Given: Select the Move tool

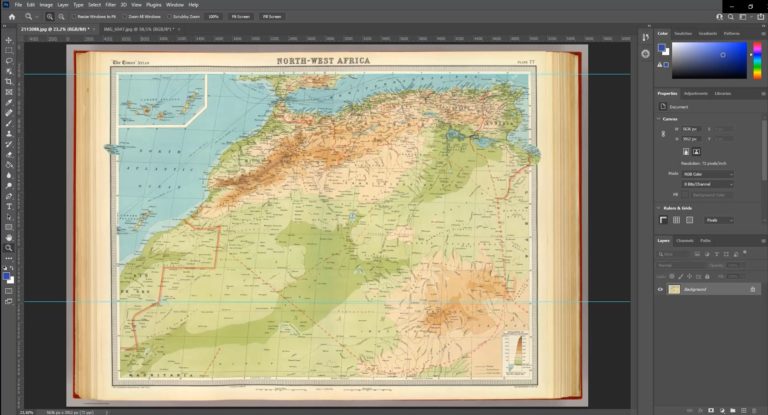Looking at the screenshot, I should tap(9, 40).
